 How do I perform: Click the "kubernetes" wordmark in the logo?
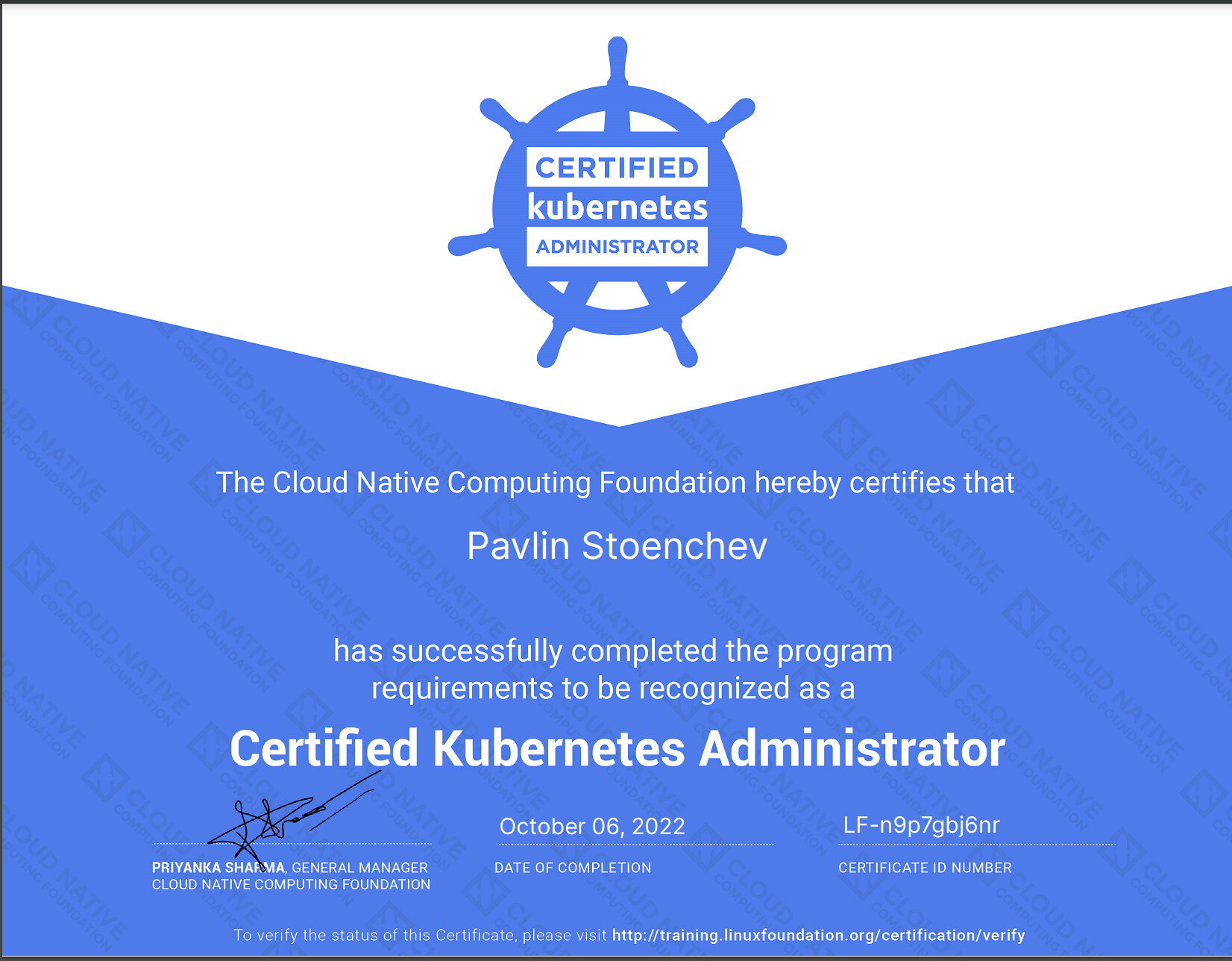(x=617, y=207)
